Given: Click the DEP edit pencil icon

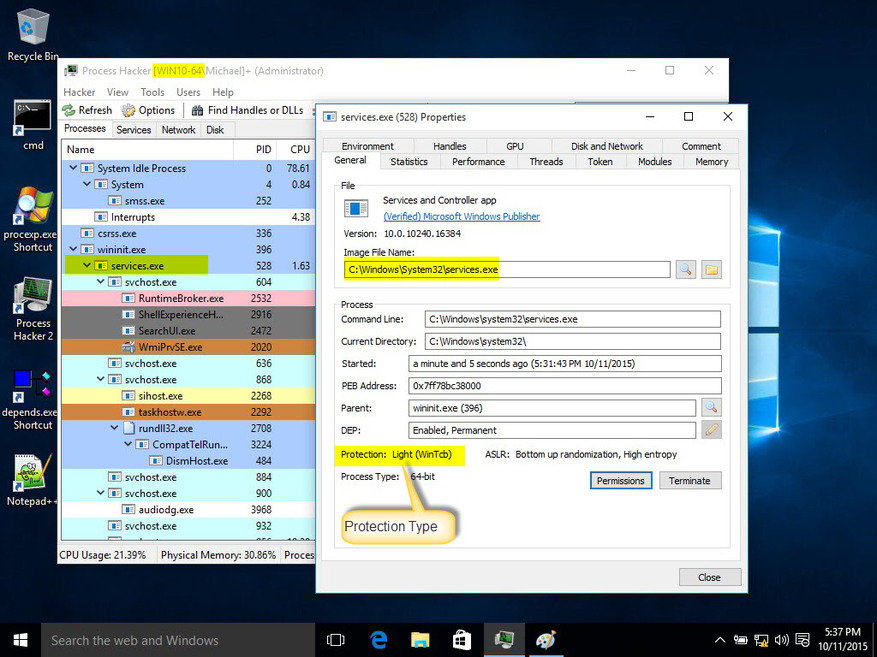Looking at the screenshot, I should coord(711,430).
